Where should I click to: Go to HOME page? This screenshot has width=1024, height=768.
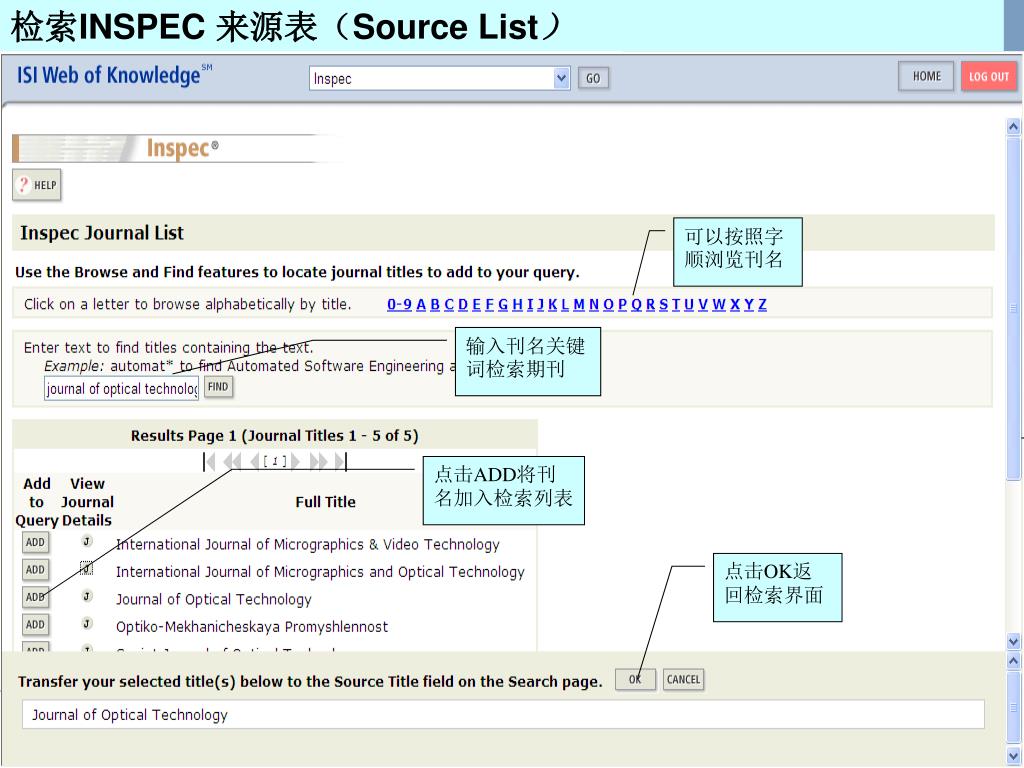click(x=926, y=76)
